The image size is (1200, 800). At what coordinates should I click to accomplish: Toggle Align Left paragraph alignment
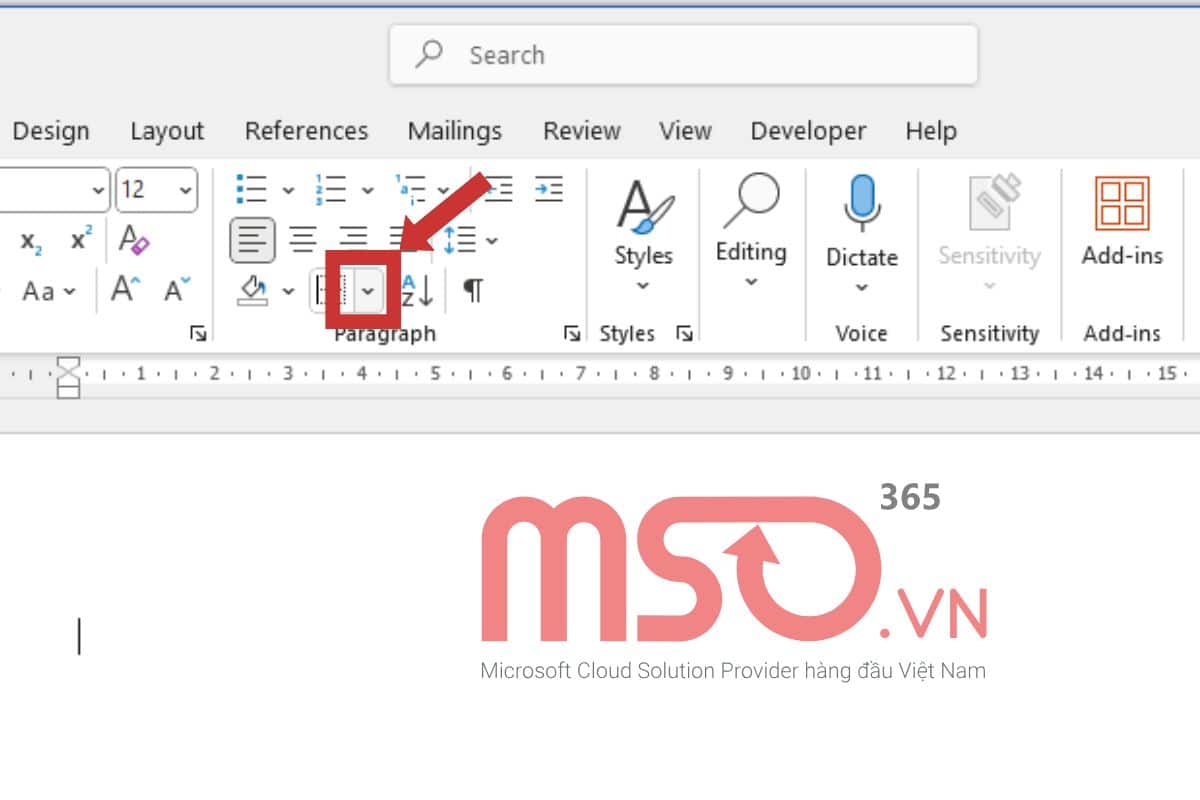[x=253, y=239]
